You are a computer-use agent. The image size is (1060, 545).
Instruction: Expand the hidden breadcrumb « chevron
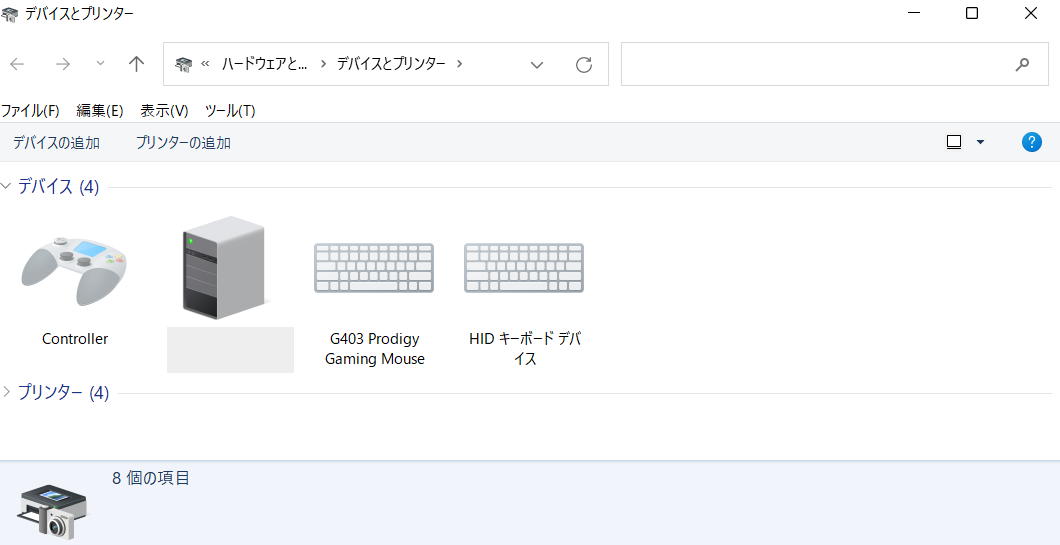(x=206, y=64)
